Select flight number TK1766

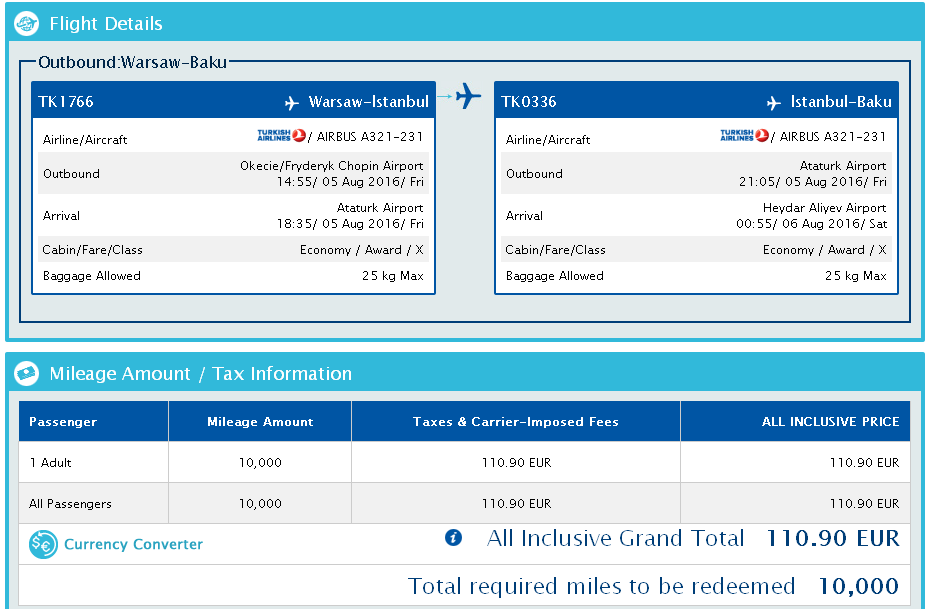[x=66, y=102]
